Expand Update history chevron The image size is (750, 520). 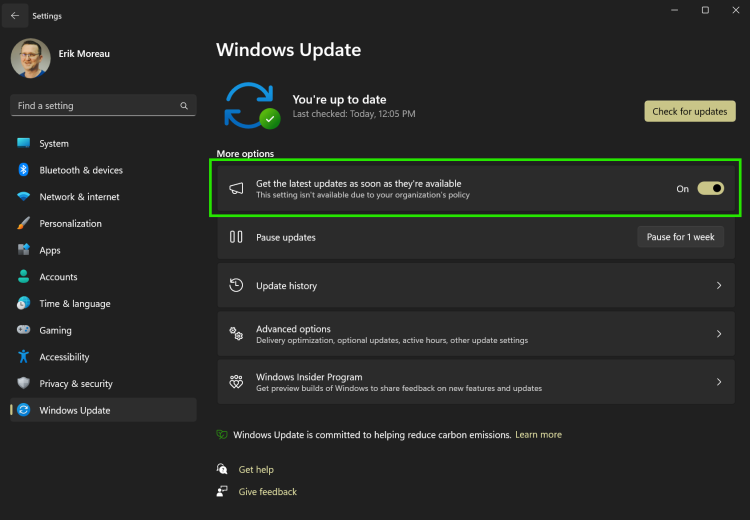[718, 286]
